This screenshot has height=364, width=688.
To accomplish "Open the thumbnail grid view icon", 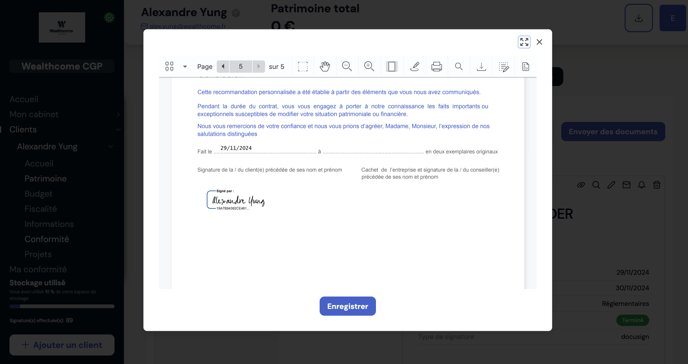I will click(x=169, y=66).
